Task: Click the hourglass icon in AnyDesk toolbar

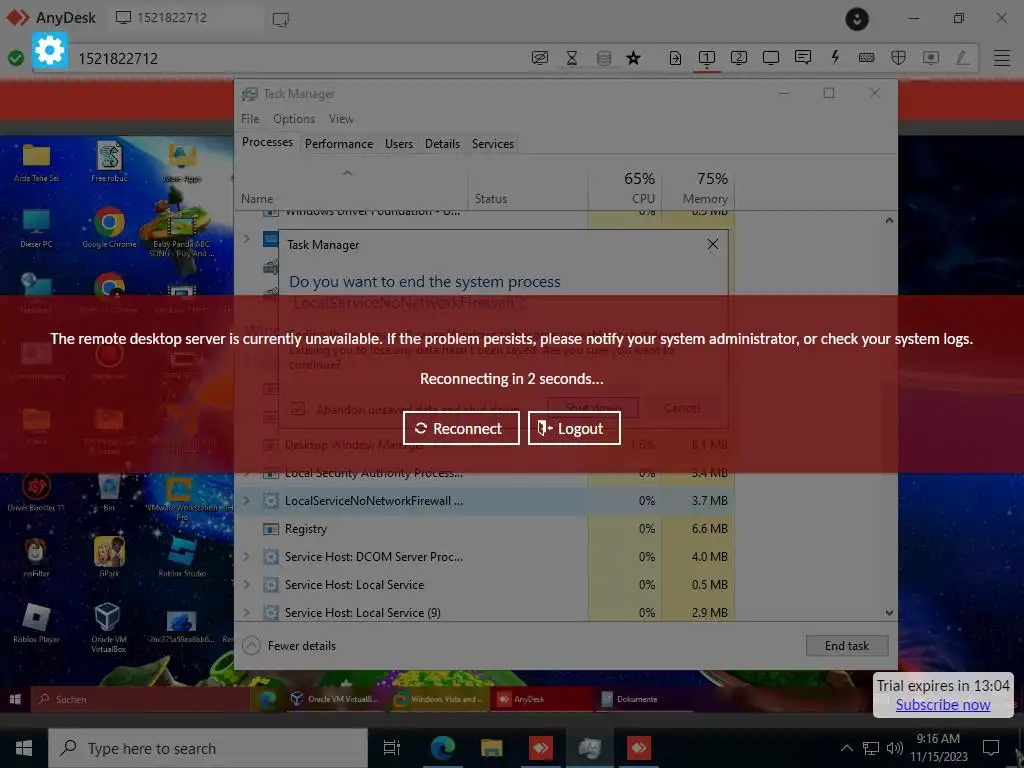Action: pyautogui.click(x=571, y=58)
